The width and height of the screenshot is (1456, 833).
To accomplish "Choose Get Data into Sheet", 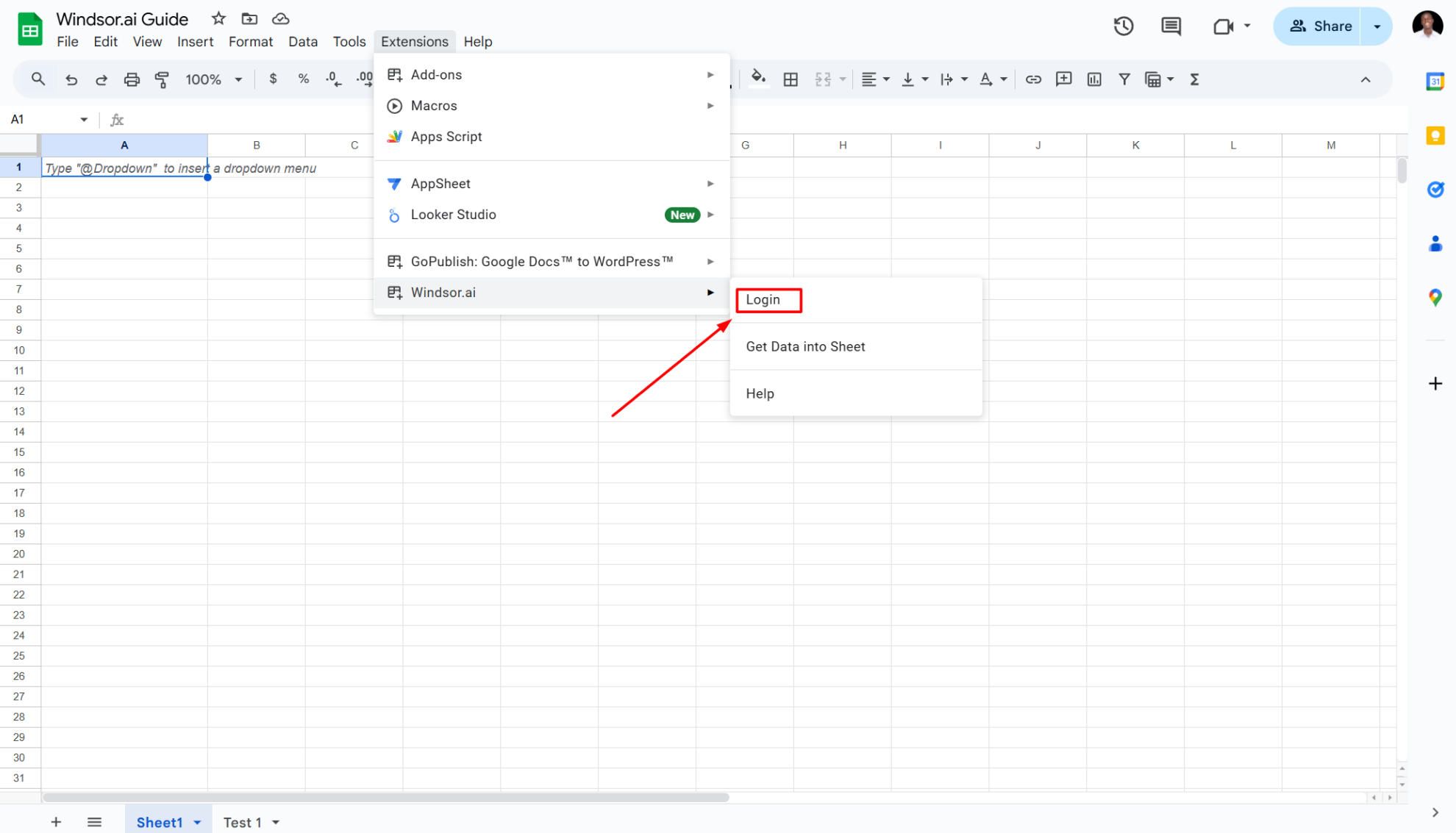I will tap(856, 347).
